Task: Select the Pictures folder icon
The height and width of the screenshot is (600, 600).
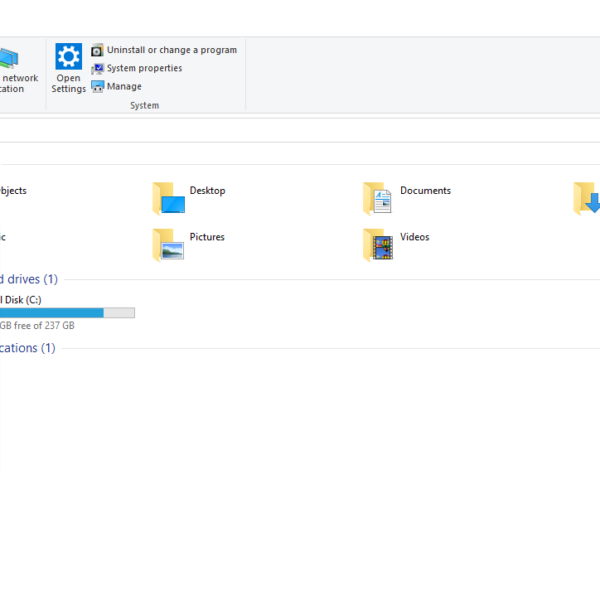Action: [x=169, y=244]
